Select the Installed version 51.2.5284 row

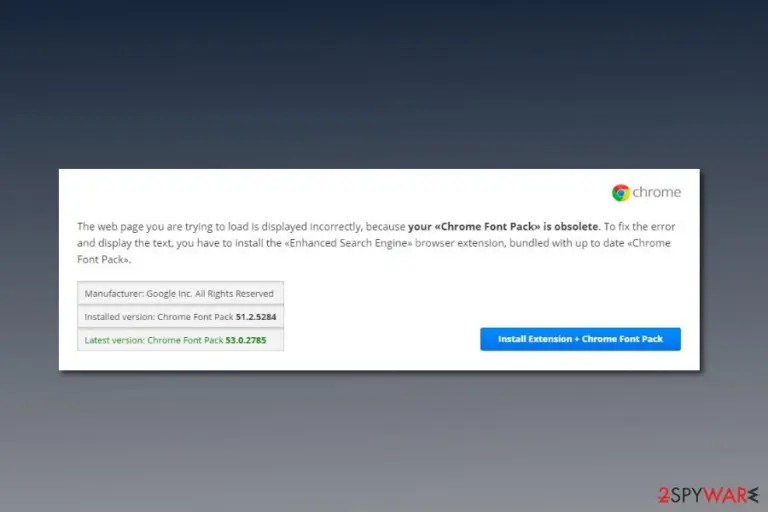[180, 317]
